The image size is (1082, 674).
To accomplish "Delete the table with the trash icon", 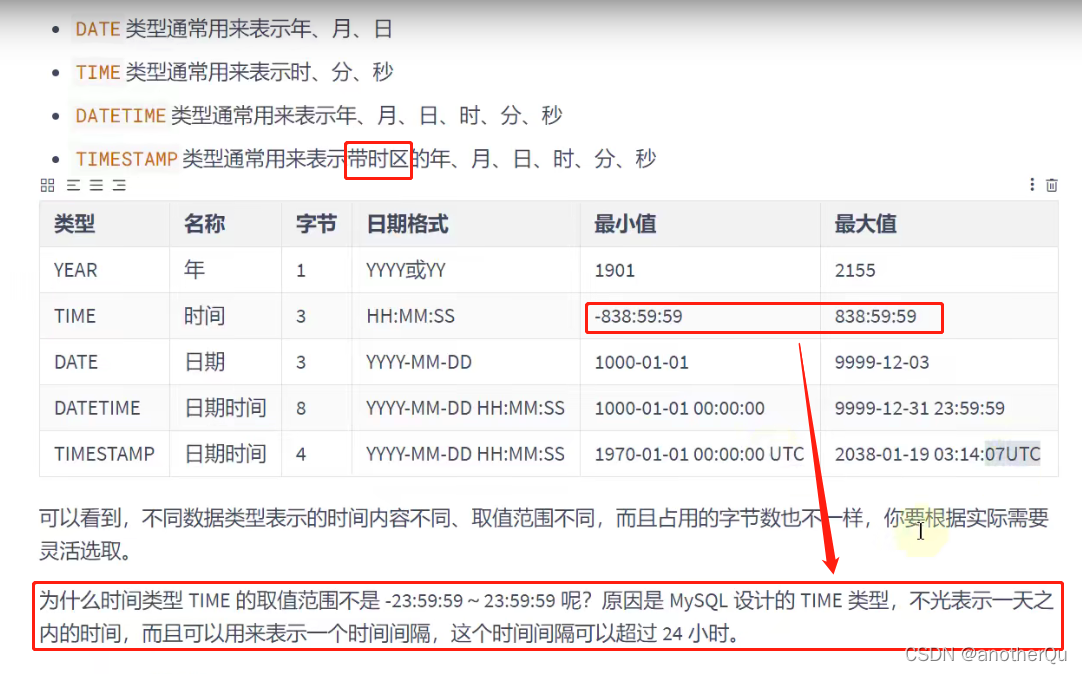I will 1052,185.
